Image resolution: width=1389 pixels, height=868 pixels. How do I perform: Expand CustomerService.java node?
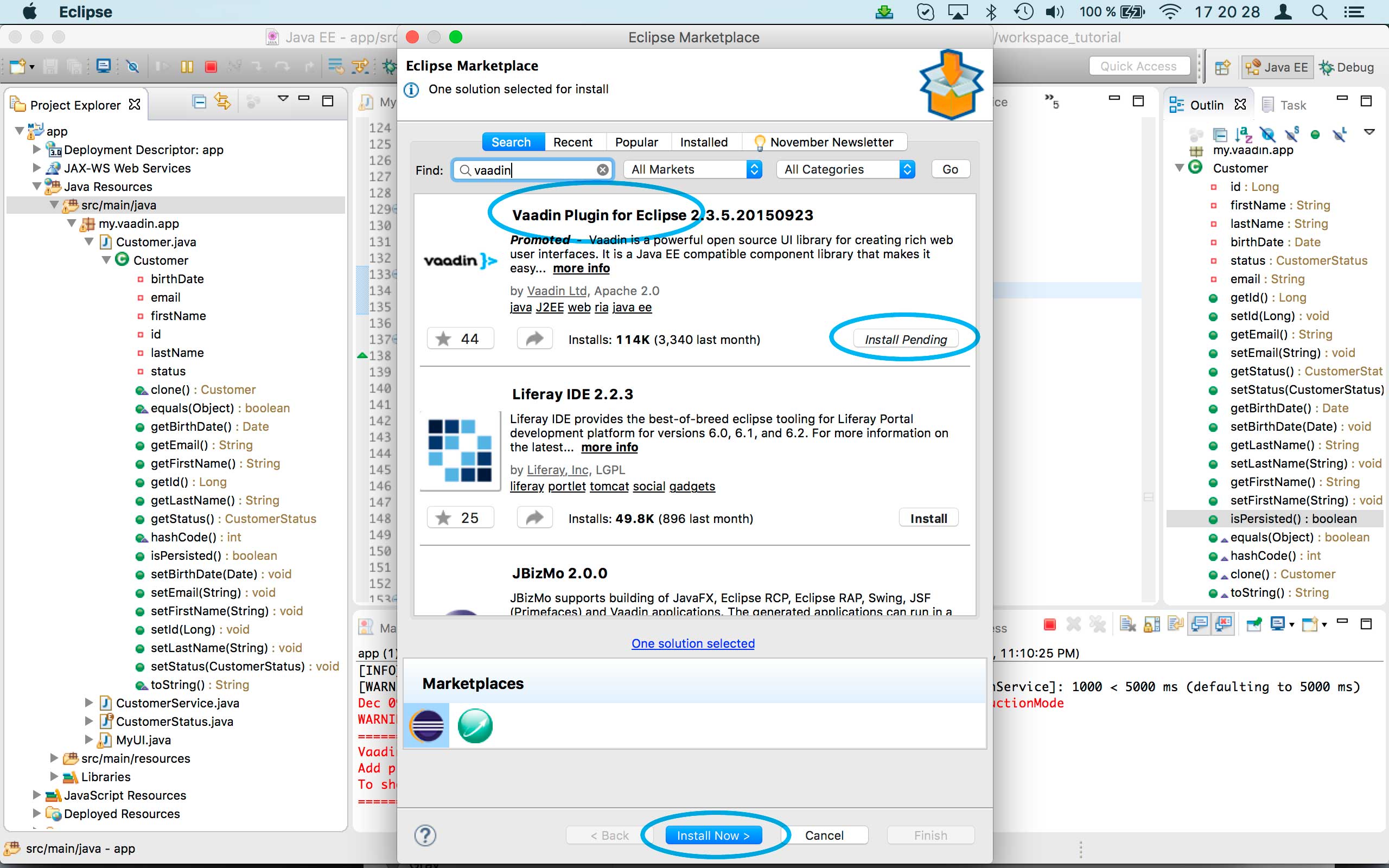(89, 703)
